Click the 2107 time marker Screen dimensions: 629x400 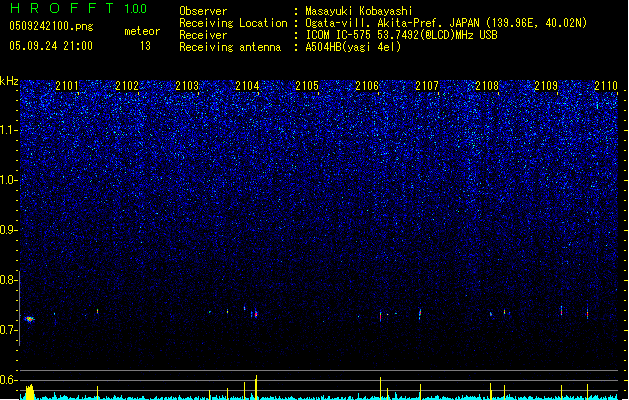point(427,86)
